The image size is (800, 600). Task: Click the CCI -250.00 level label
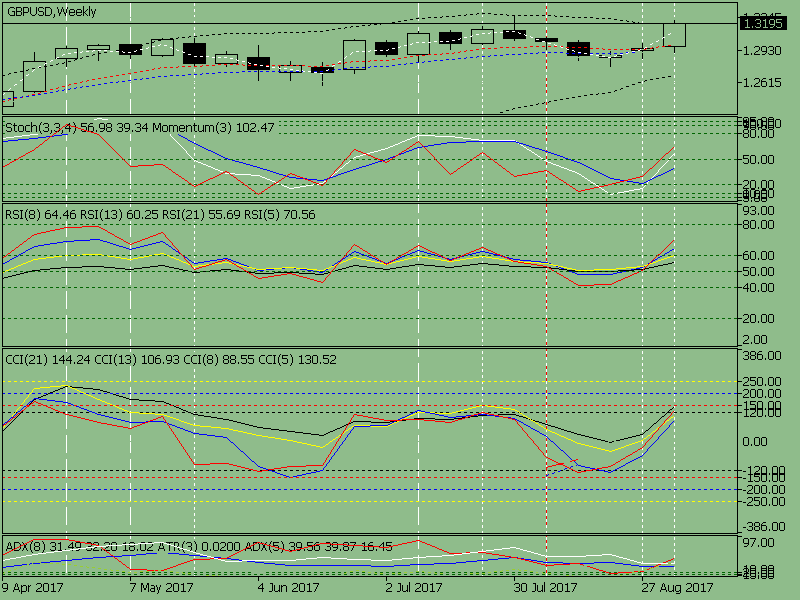click(763, 502)
